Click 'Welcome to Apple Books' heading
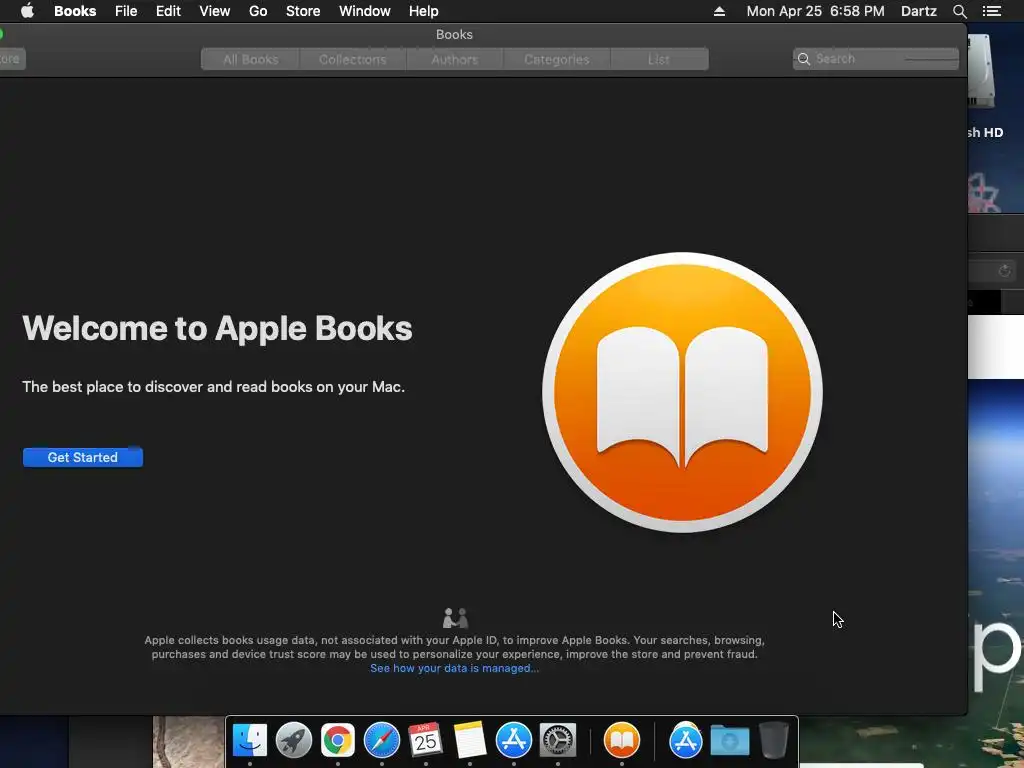1024x768 pixels. point(217,328)
